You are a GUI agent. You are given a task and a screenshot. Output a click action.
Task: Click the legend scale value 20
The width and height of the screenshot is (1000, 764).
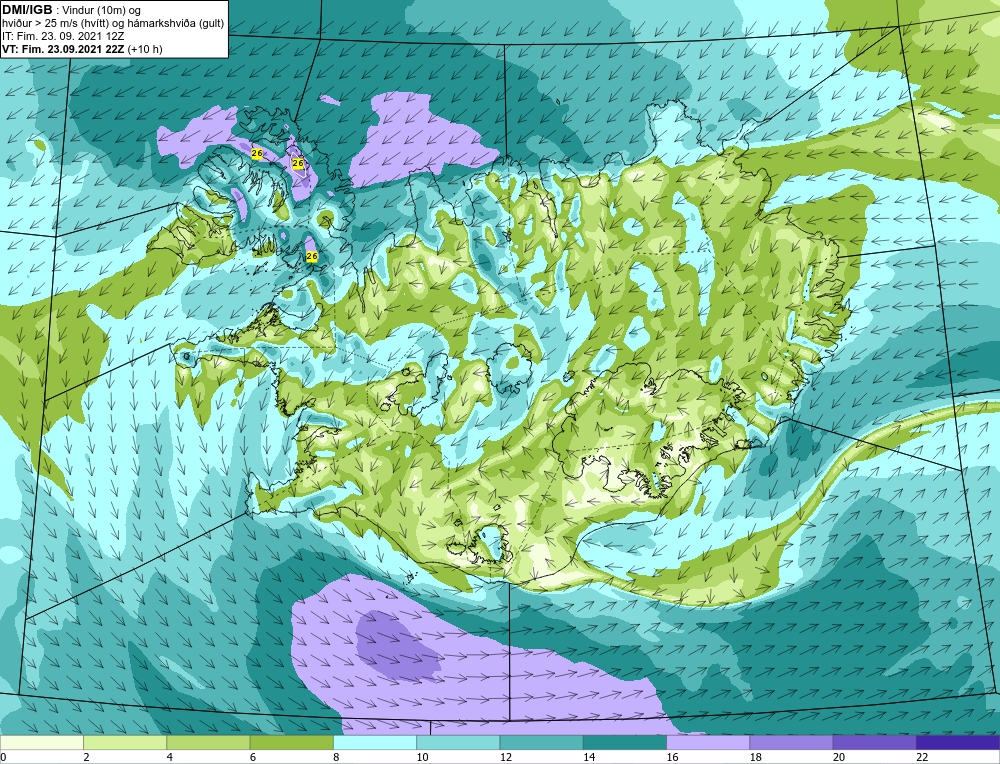point(838,757)
